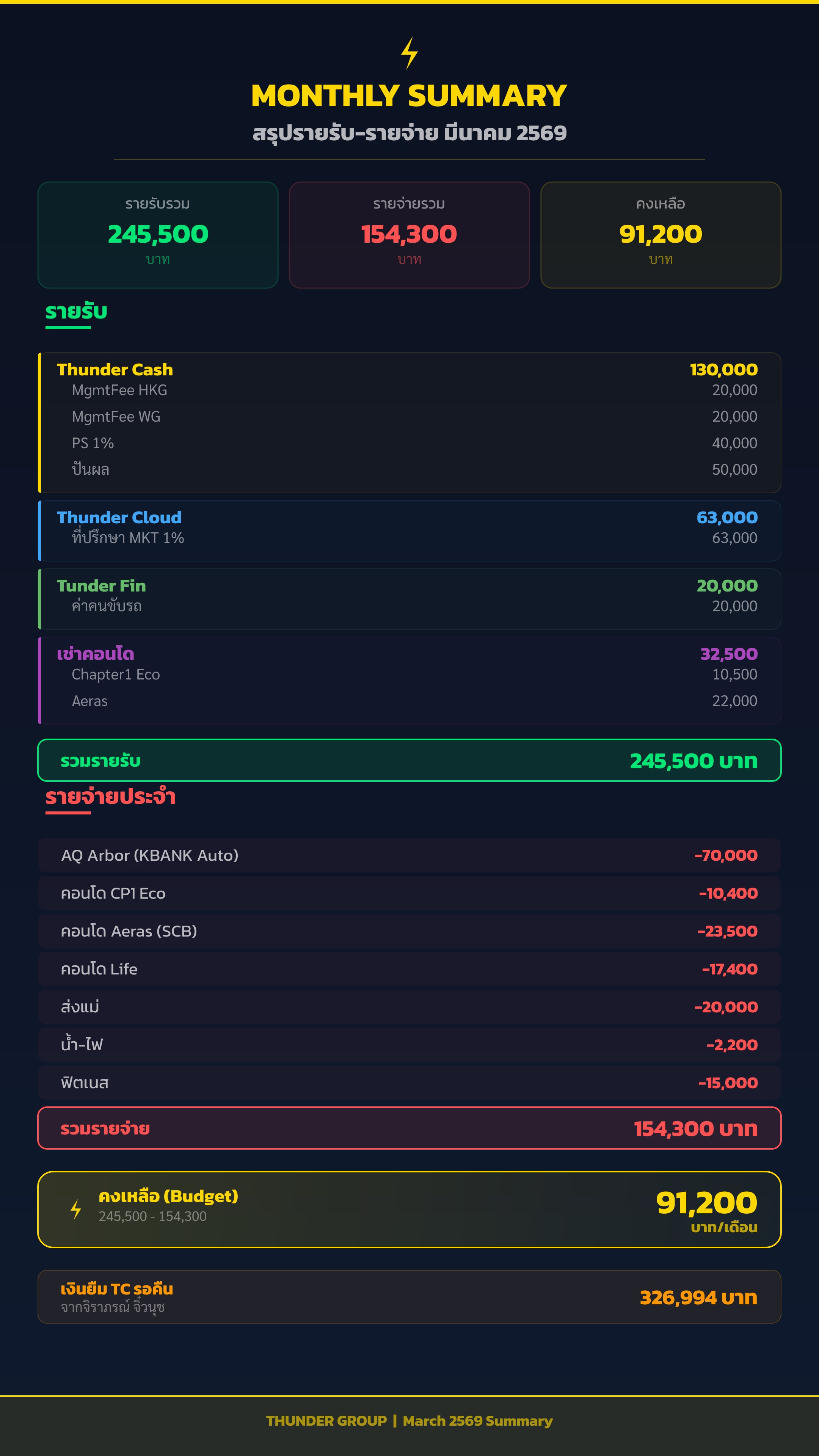Open the total expenses 154,300 card
This screenshot has width=819, height=1456.
409,235
